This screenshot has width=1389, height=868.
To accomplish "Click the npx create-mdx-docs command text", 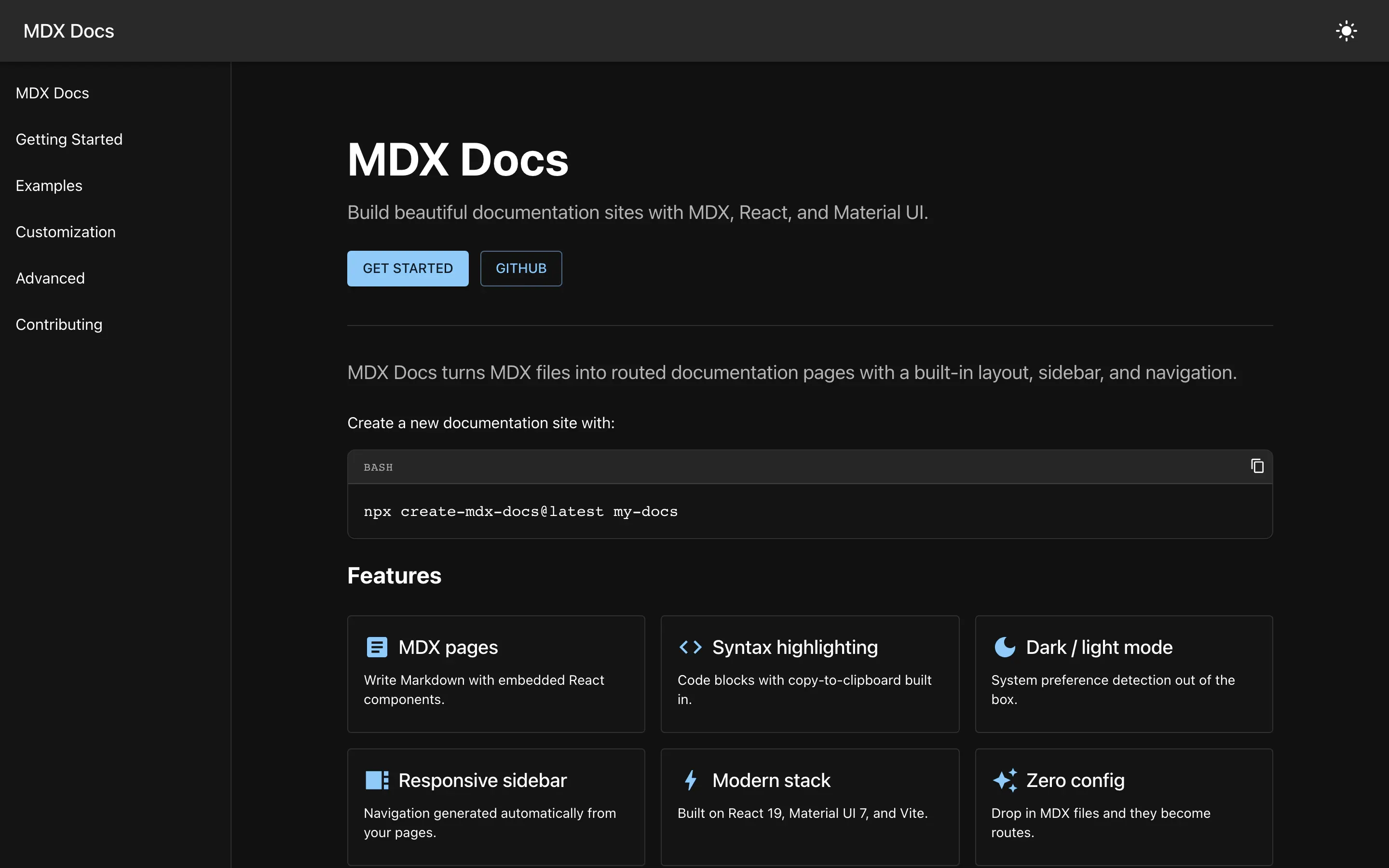I will [520, 512].
